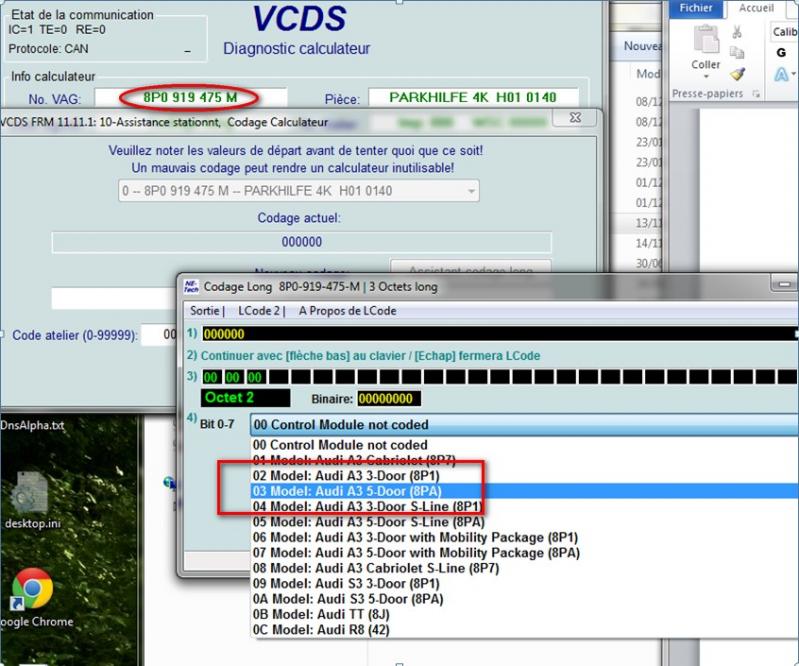799x666 pixels.
Task: Click the LCode 2 menu item
Action: tap(259, 311)
